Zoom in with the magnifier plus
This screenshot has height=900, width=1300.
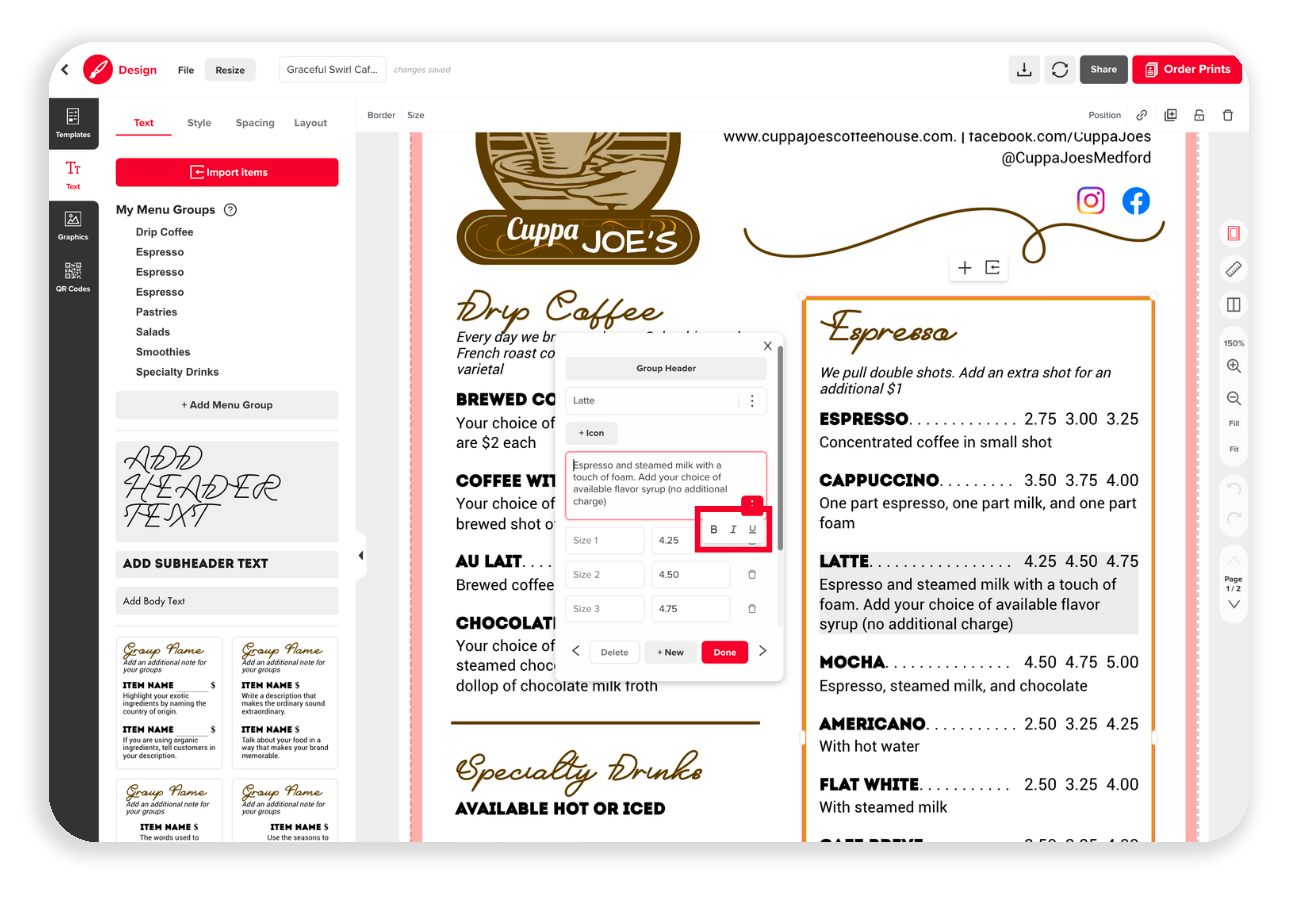1234,366
